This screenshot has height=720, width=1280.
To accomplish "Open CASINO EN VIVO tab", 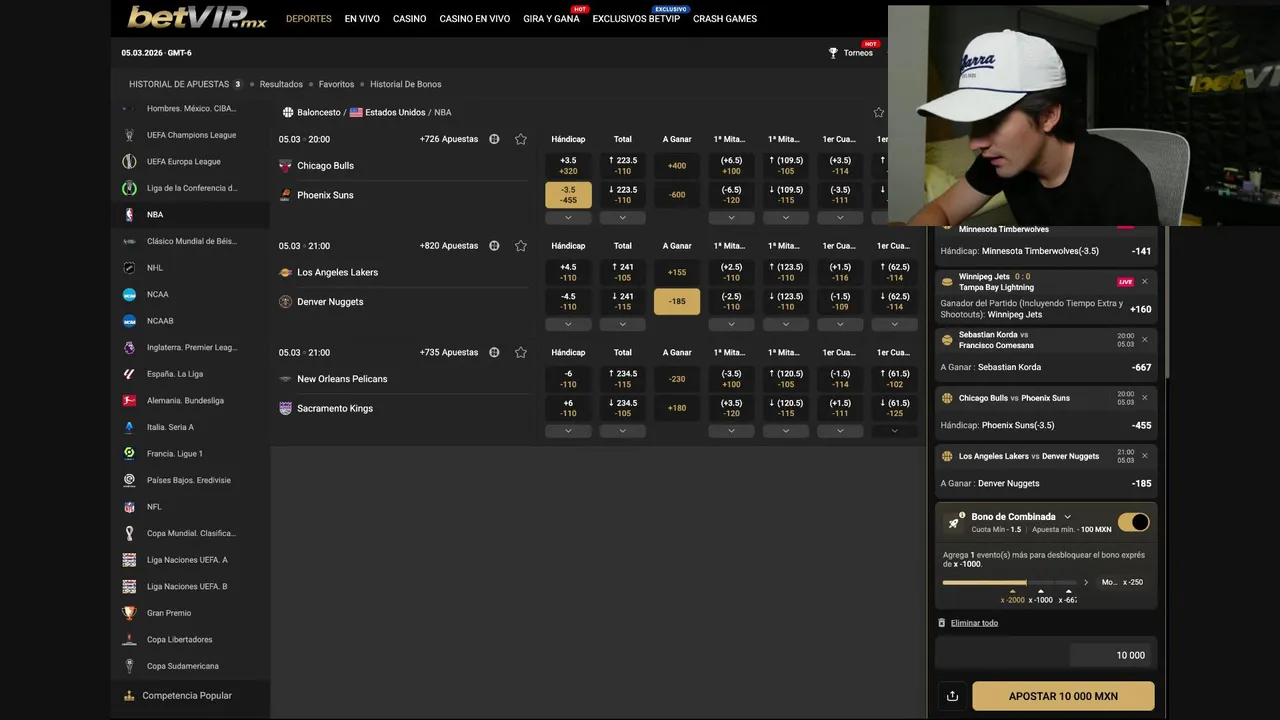I will (475, 19).
